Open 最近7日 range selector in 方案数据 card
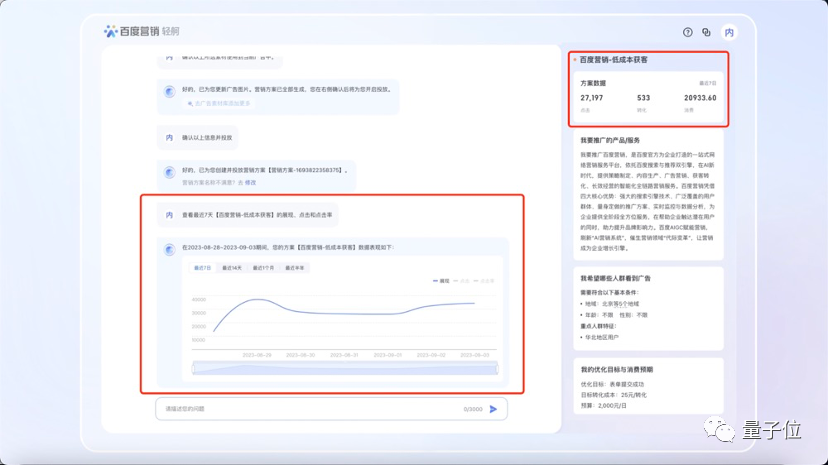Screen dimensions: 828x466 (x=708, y=83)
